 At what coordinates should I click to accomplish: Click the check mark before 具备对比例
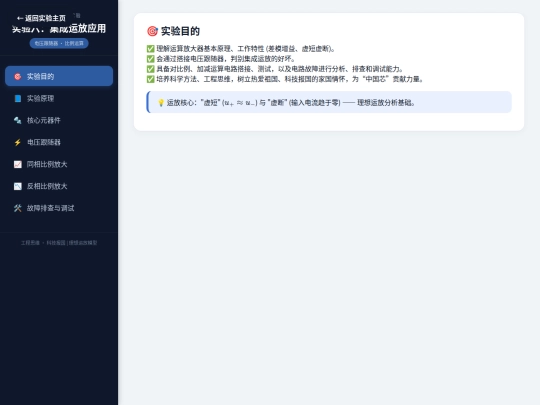pyautogui.click(x=150, y=69)
